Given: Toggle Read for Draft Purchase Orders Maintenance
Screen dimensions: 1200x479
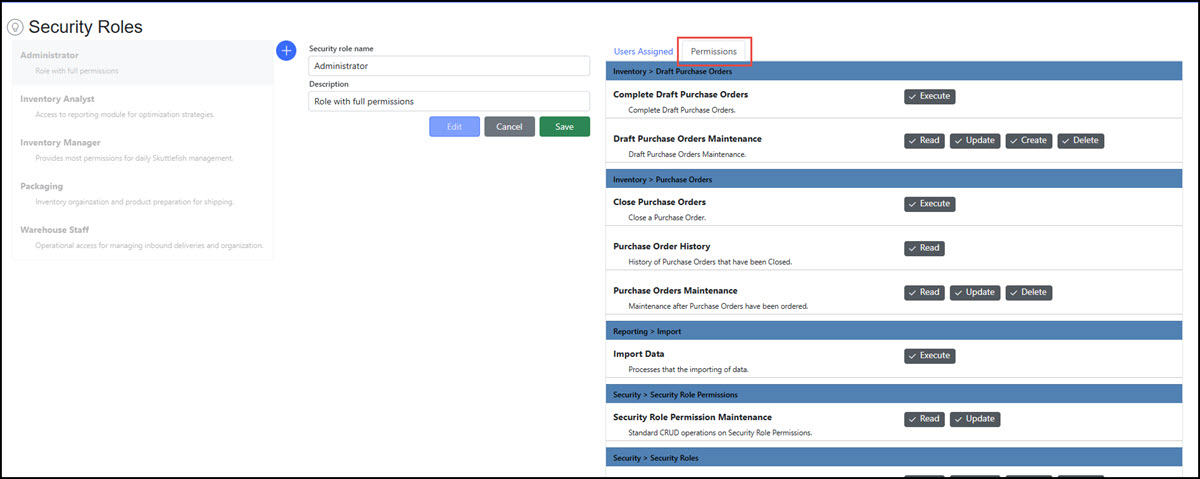Looking at the screenshot, I should (x=924, y=141).
